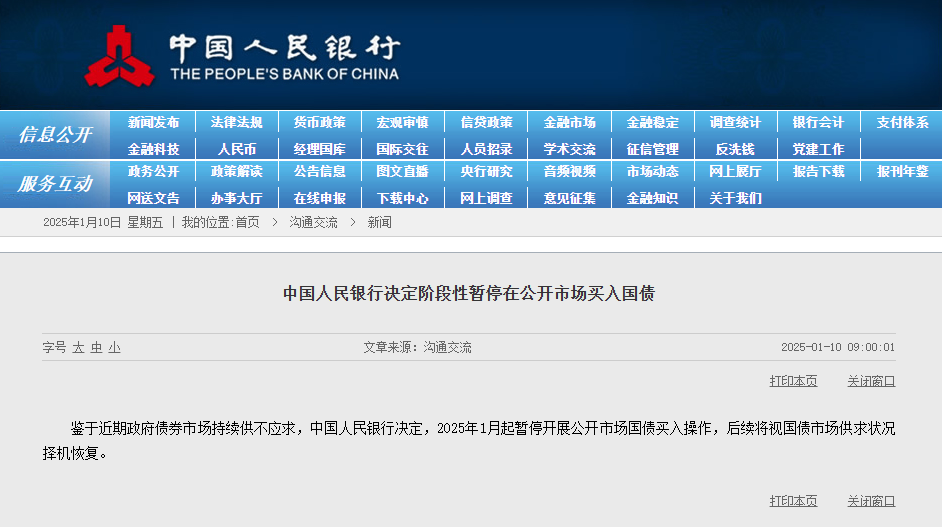
Task: Click upper 打印本页 link
Action: coord(793,381)
